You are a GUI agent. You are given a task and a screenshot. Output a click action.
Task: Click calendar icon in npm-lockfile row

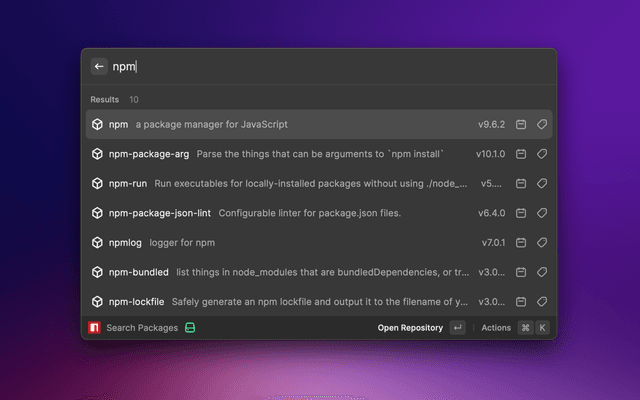[521, 302]
